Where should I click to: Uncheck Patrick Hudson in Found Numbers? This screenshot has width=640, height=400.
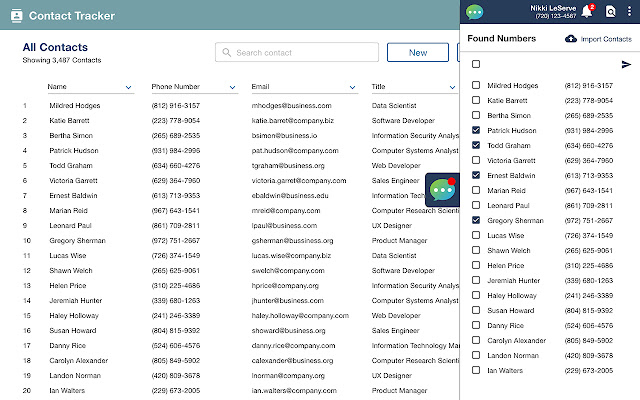[476, 130]
